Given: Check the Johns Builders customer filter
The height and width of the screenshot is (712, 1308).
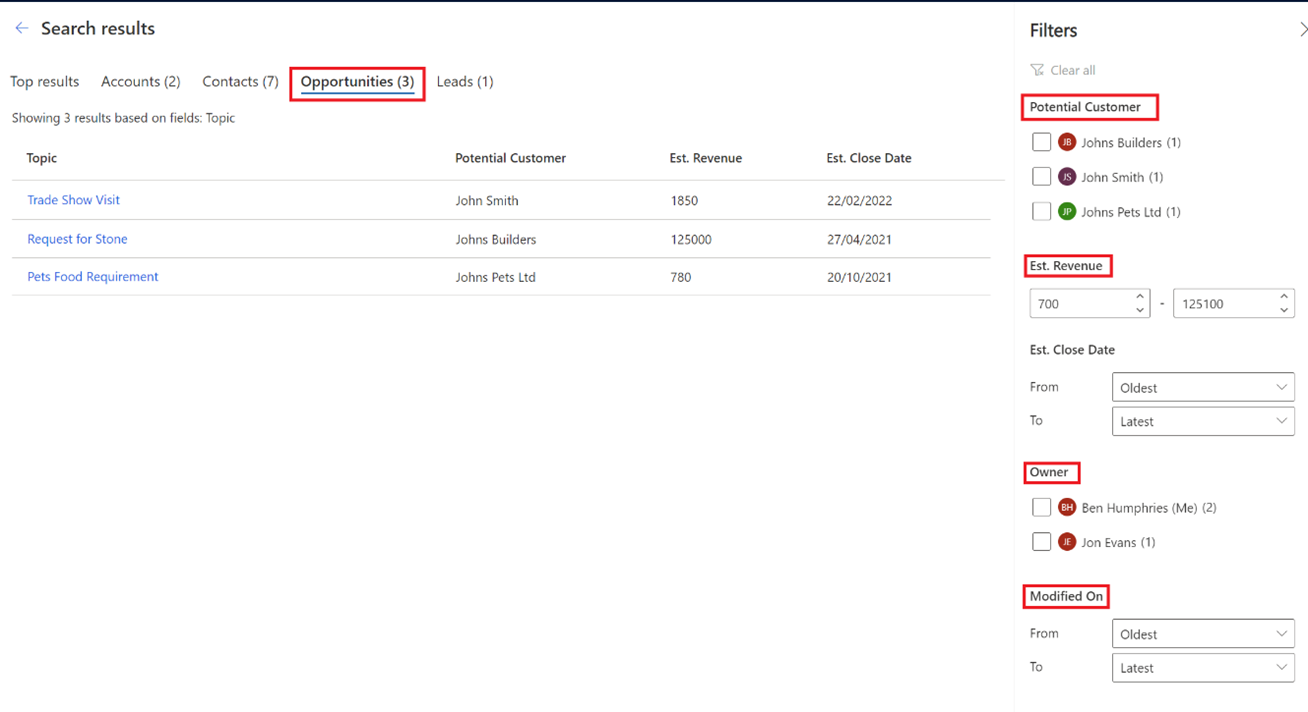Looking at the screenshot, I should (1041, 142).
